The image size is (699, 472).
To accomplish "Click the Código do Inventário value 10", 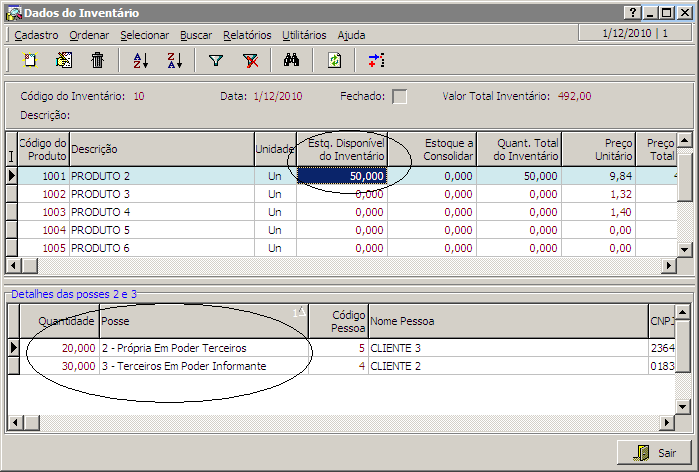I will [x=139, y=96].
